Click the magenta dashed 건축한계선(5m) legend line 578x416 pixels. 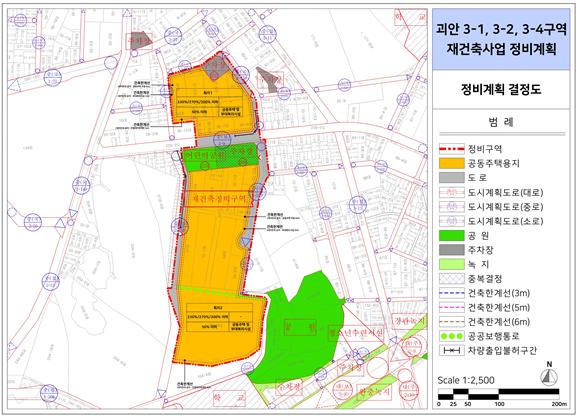pos(452,307)
